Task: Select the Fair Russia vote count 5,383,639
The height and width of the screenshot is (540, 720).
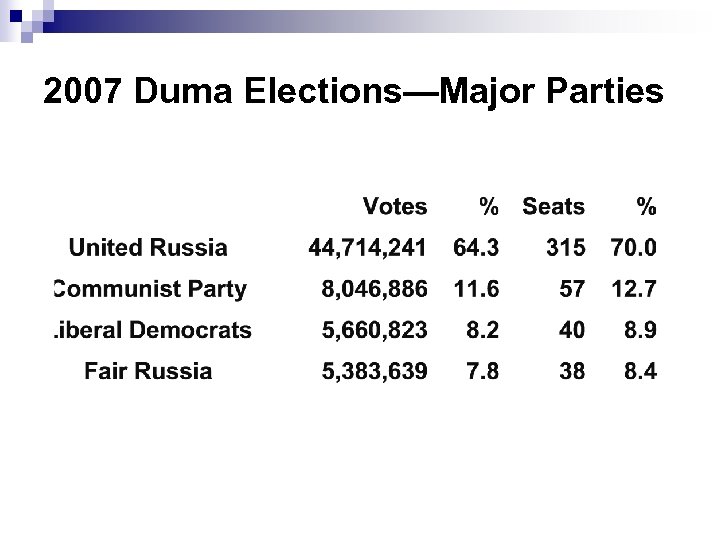Action: pyautogui.click(x=375, y=371)
